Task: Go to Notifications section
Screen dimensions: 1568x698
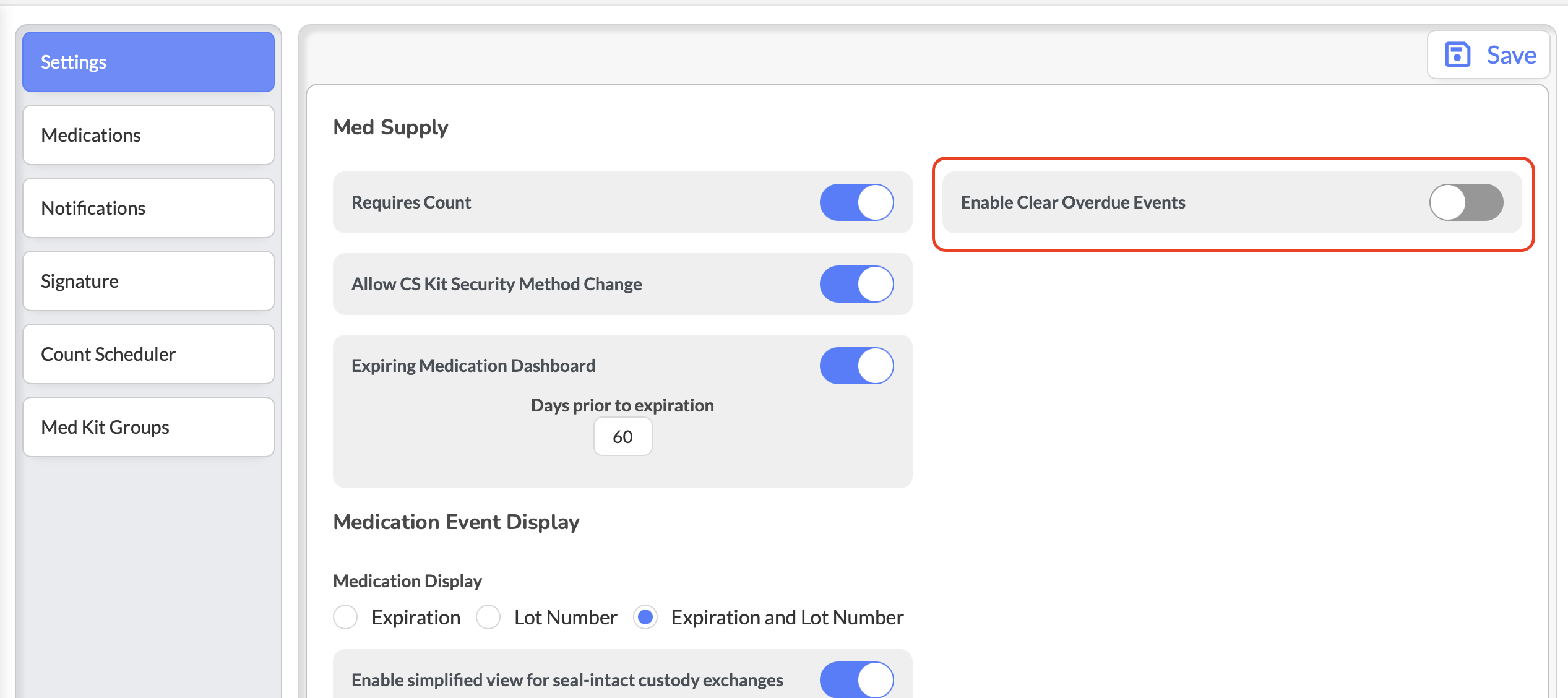Action: coord(149,208)
